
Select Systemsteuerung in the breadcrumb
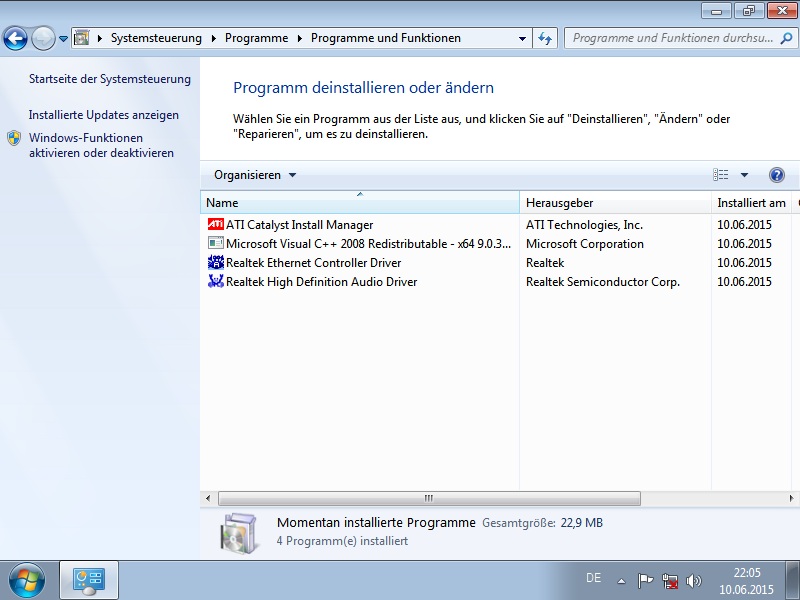156,38
